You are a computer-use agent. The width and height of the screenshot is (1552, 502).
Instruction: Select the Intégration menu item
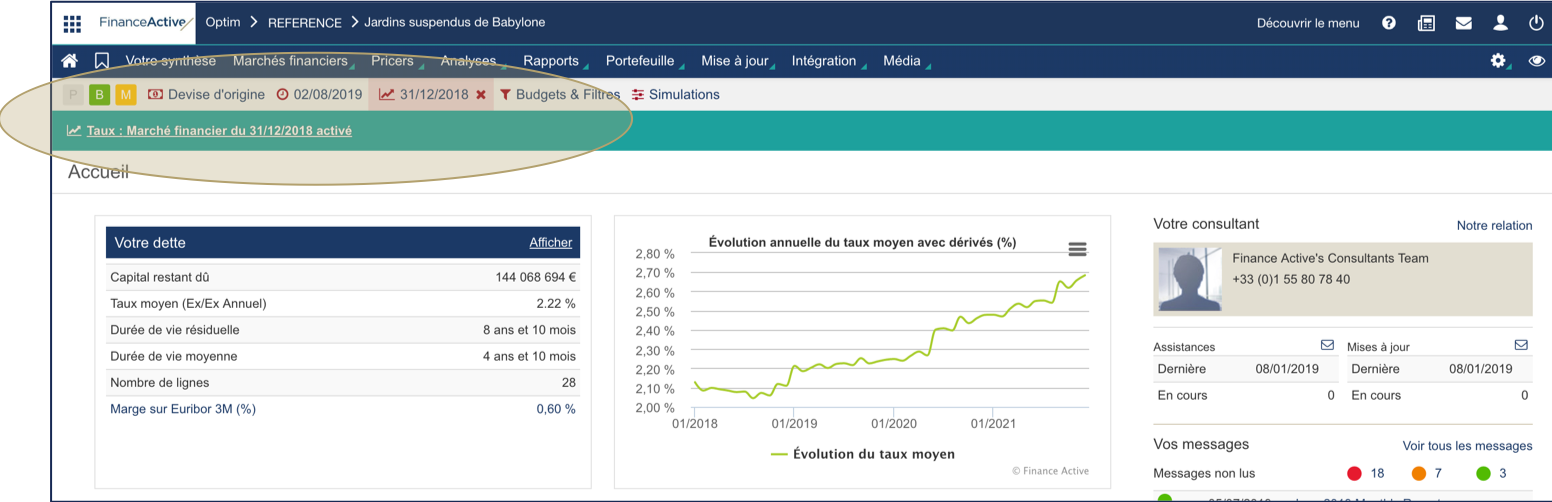[x=824, y=61]
